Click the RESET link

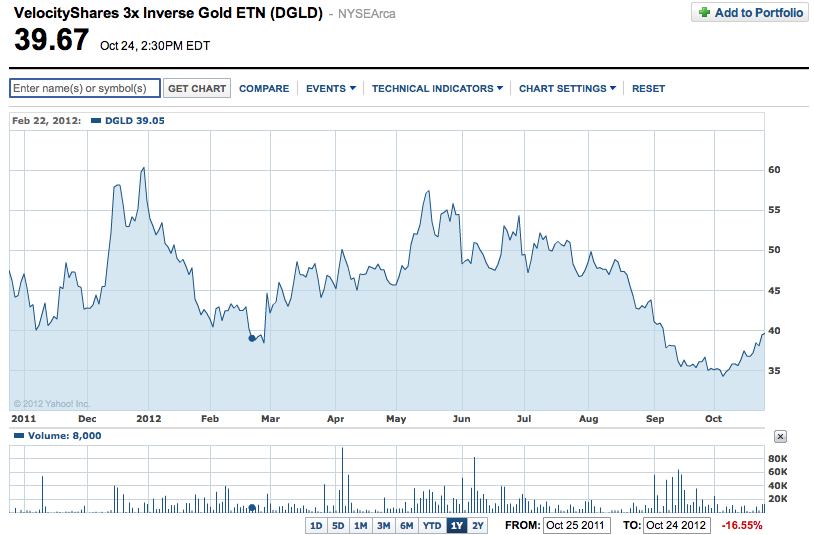click(648, 88)
